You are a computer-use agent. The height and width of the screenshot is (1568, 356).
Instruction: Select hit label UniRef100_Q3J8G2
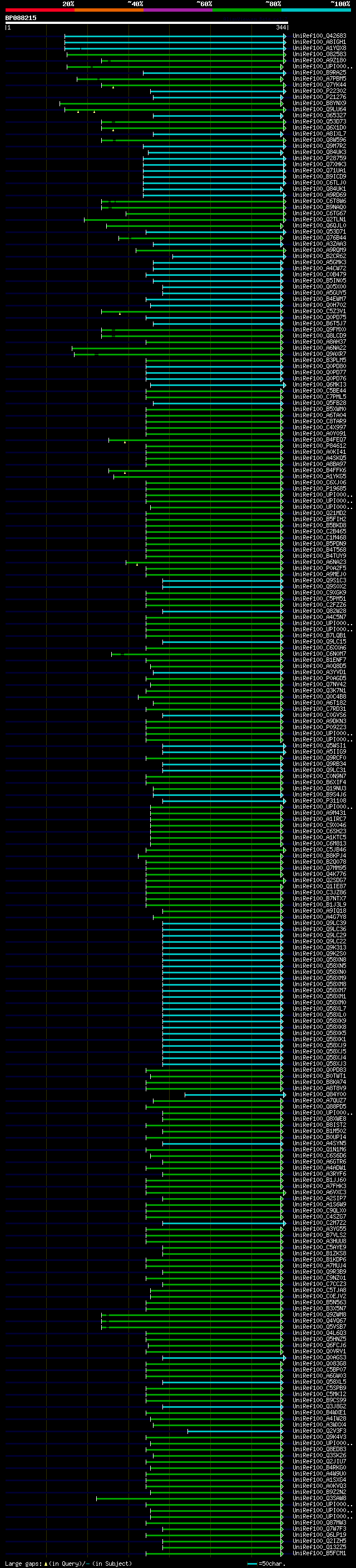click(x=319, y=1406)
